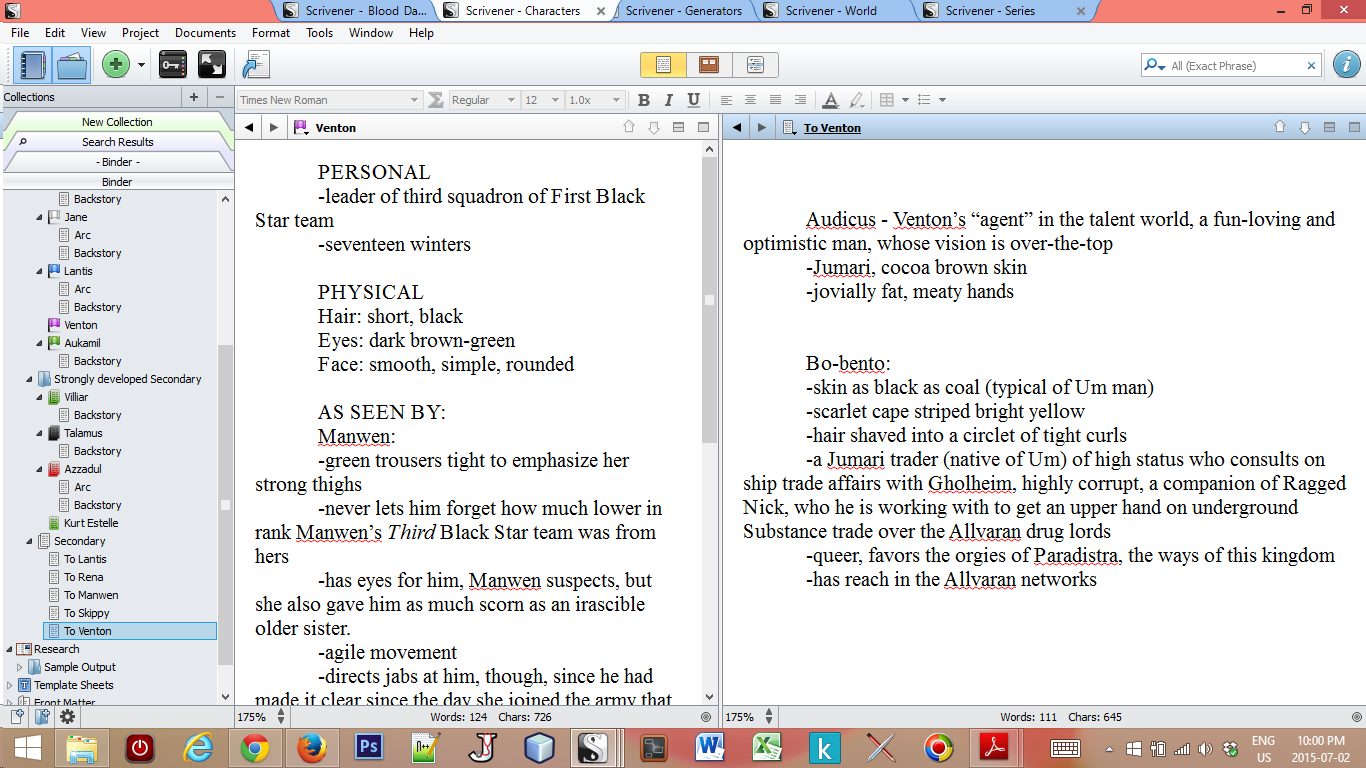Justify text alignment
Screen dimensions: 1366x768
(x=776, y=100)
